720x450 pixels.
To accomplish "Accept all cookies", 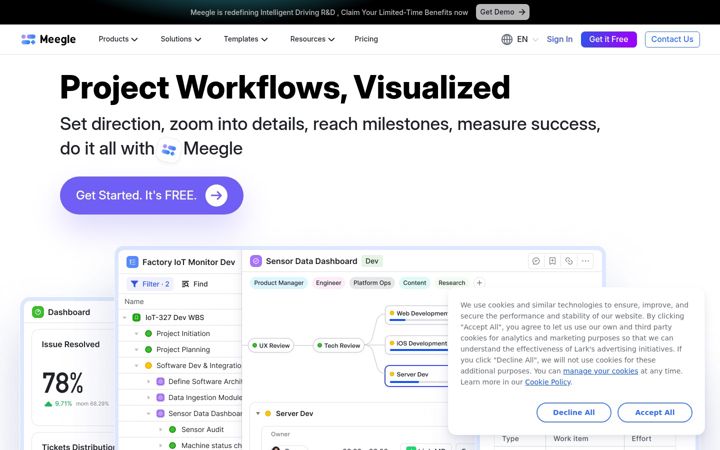I will pos(654,412).
